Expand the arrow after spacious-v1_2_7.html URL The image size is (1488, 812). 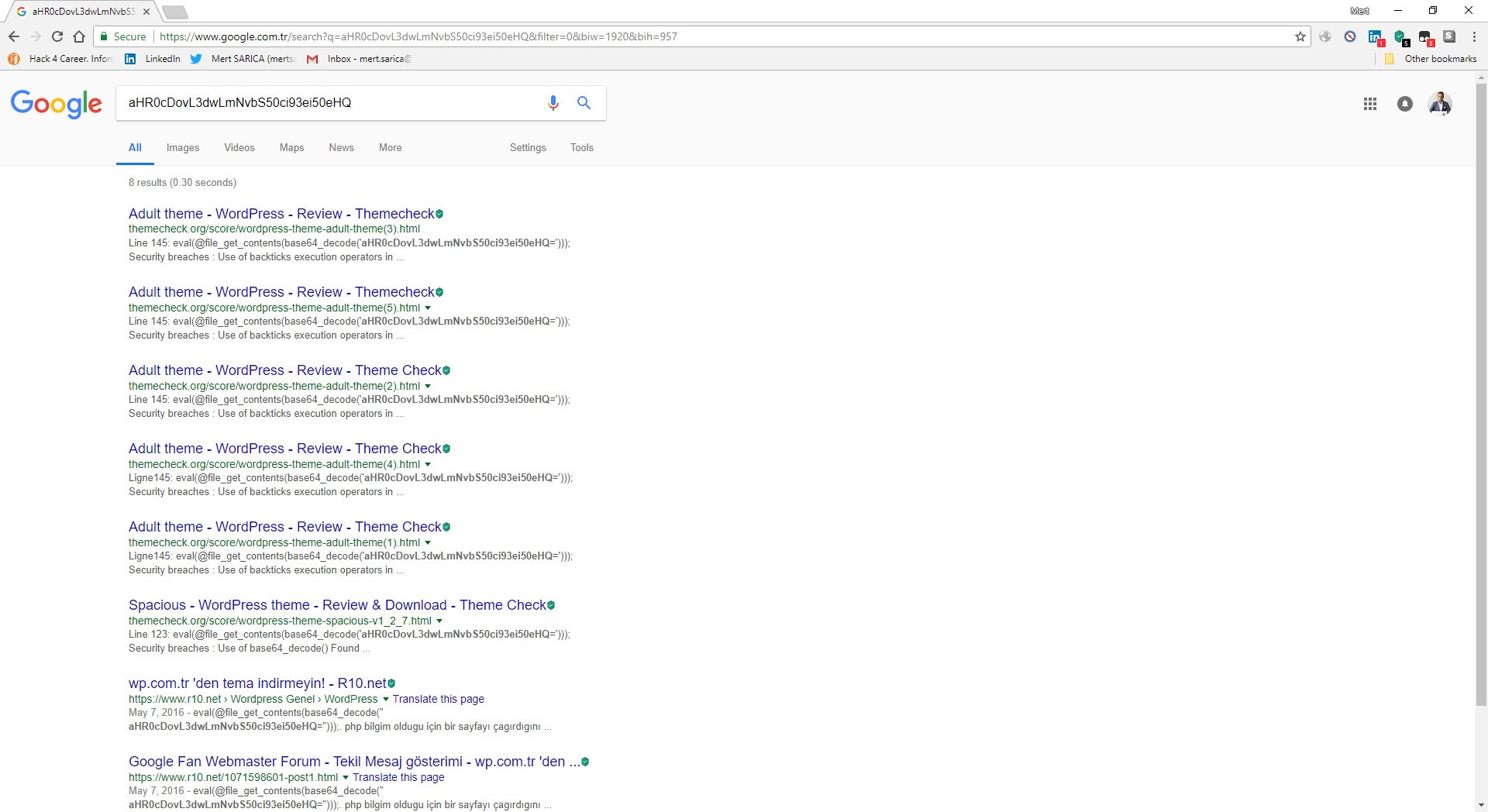[x=439, y=621]
